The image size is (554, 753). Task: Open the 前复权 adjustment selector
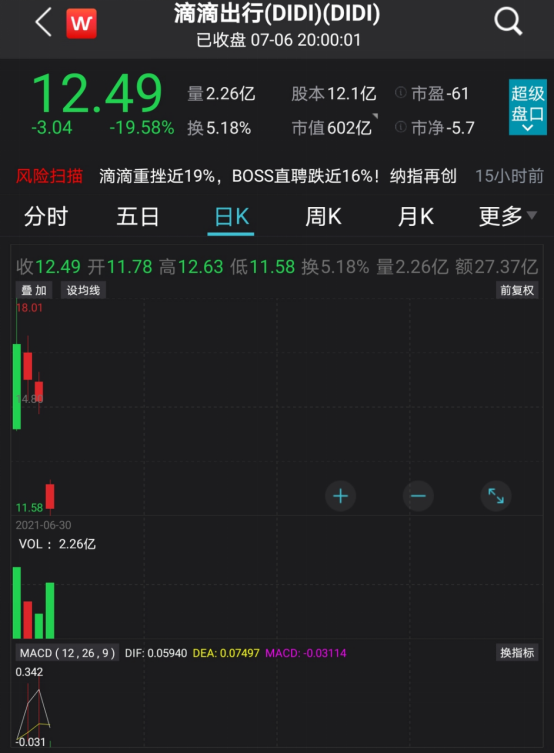click(x=517, y=290)
